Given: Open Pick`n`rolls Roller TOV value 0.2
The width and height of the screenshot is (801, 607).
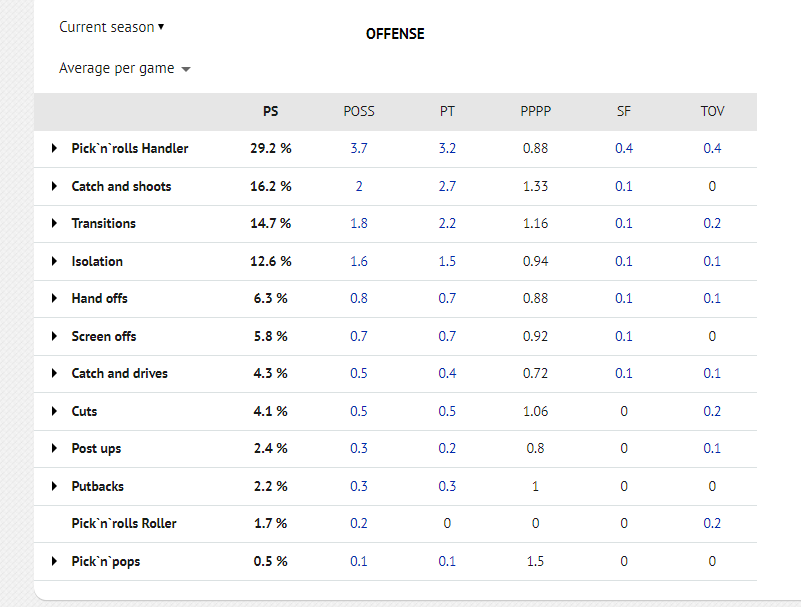Looking at the screenshot, I should (x=712, y=523).
